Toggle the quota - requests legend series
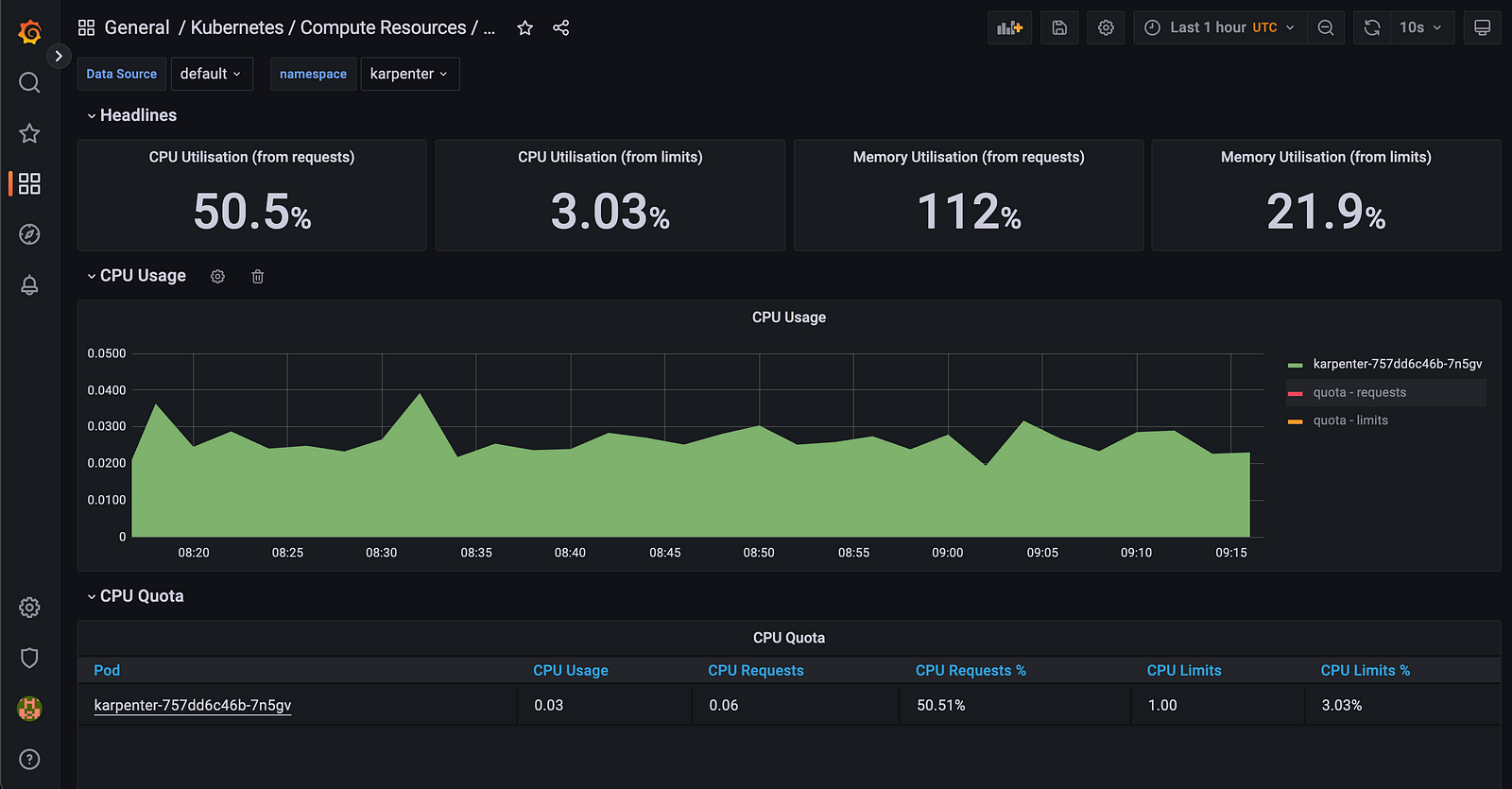1512x789 pixels. click(1359, 392)
